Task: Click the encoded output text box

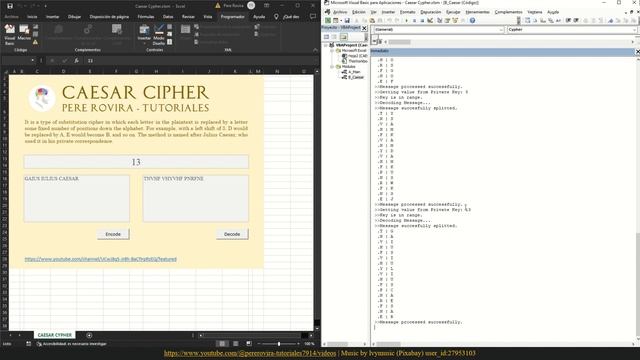Action: (x=196, y=199)
